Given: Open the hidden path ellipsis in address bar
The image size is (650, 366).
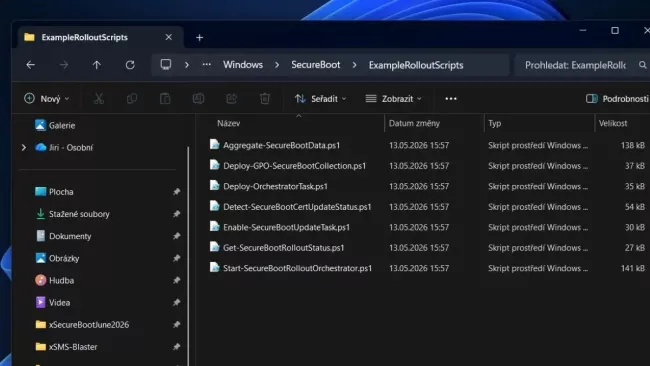Looking at the screenshot, I should coord(206,65).
